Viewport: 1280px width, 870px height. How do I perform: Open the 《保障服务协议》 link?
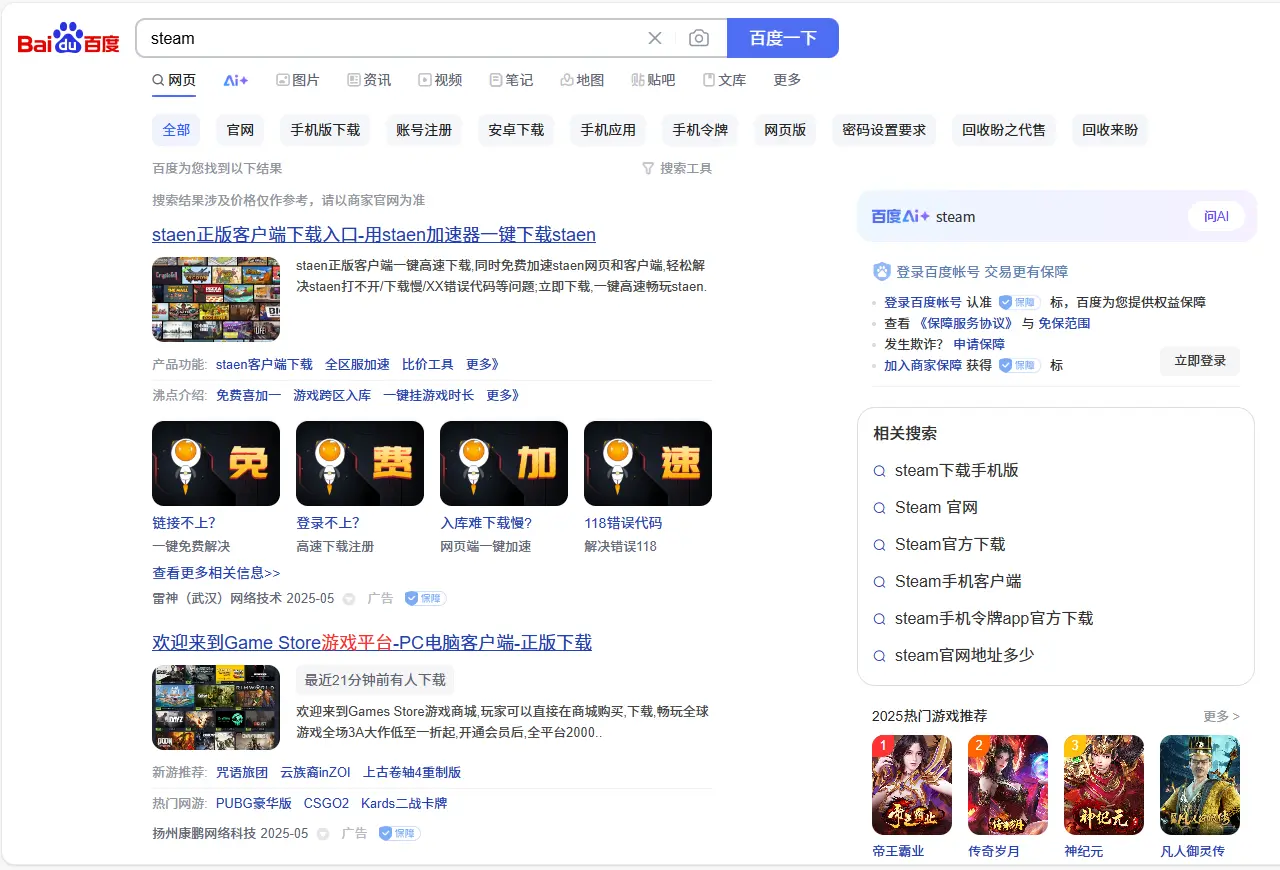click(x=966, y=324)
